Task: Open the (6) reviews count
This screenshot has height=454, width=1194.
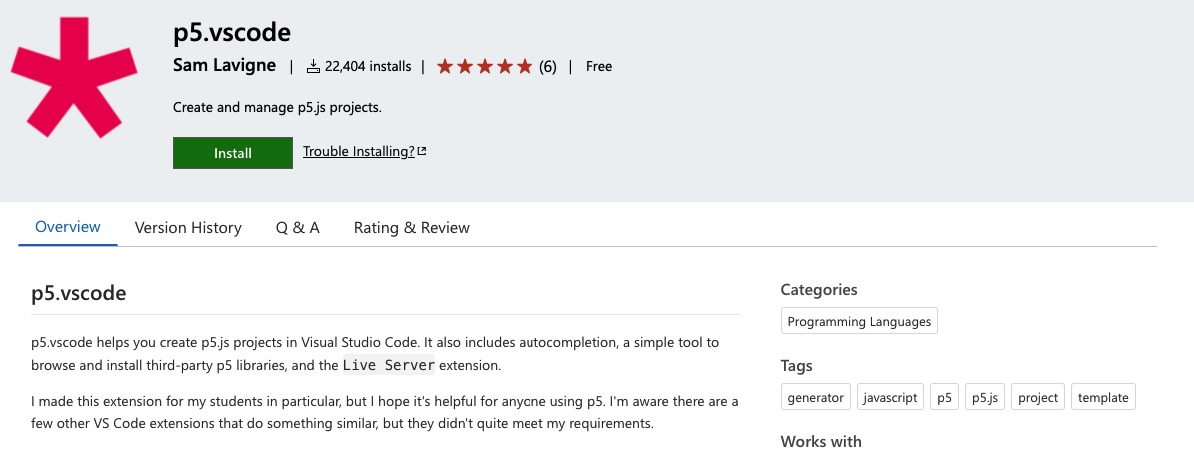Action: coord(548,66)
